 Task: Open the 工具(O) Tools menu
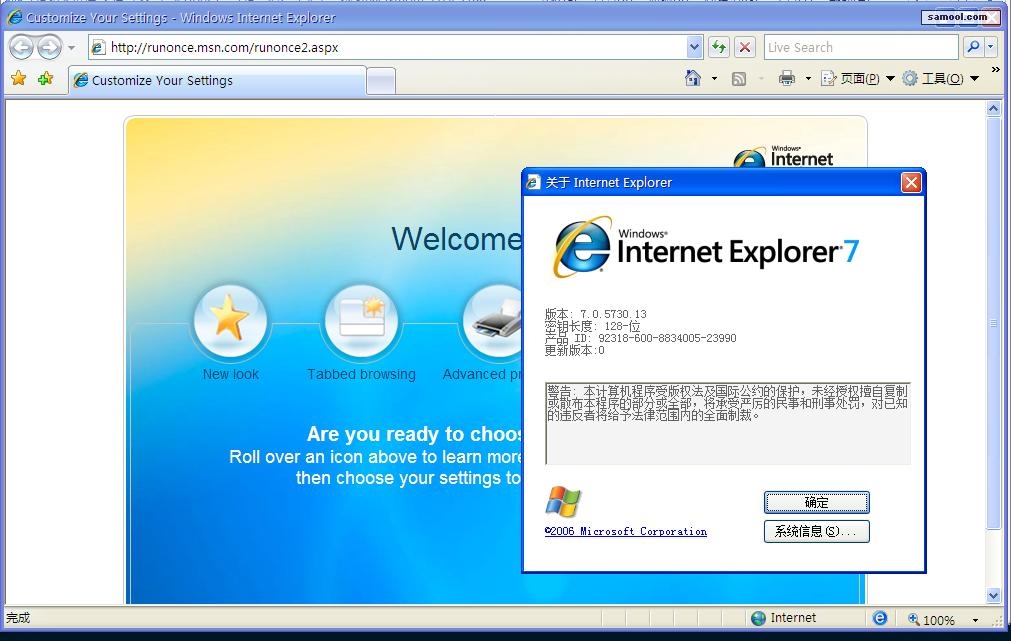point(940,79)
